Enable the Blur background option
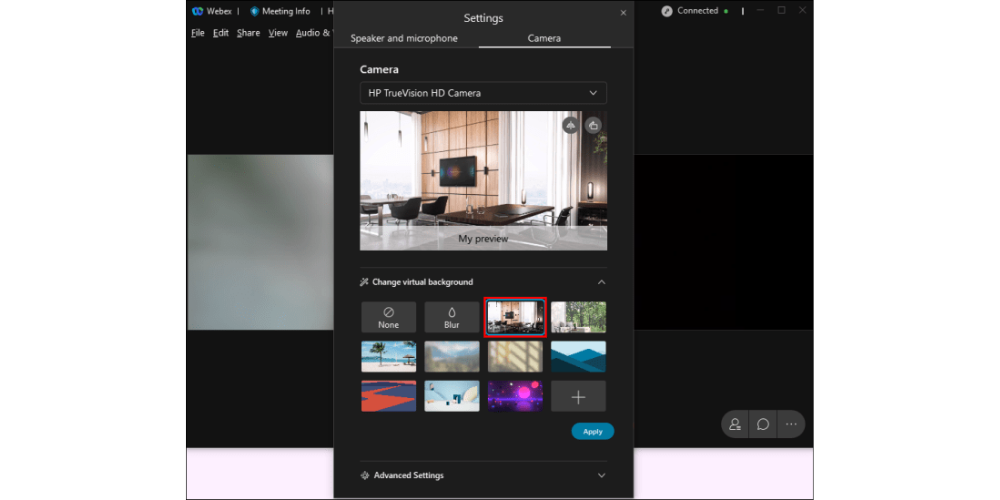Viewport: 1000px width, 500px height. (451, 317)
